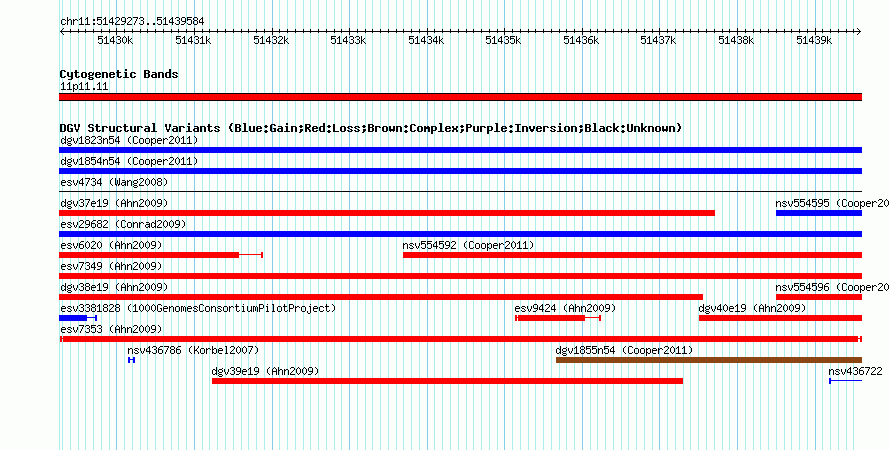The height and width of the screenshot is (450, 890).
Task: Select the 11p11.11 band label
Action: tap(84, 87)
